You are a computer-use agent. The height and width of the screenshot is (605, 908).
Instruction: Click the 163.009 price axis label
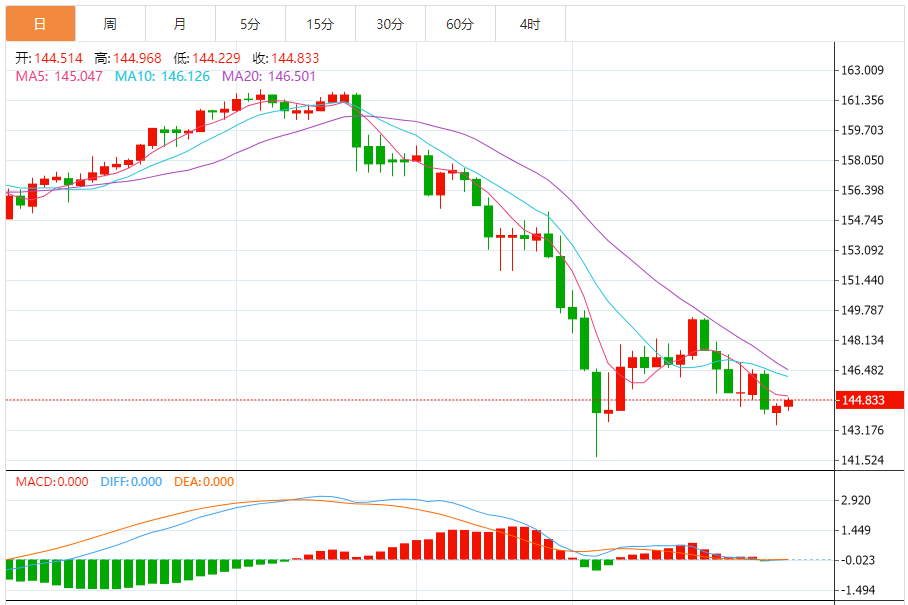point(862,70)
